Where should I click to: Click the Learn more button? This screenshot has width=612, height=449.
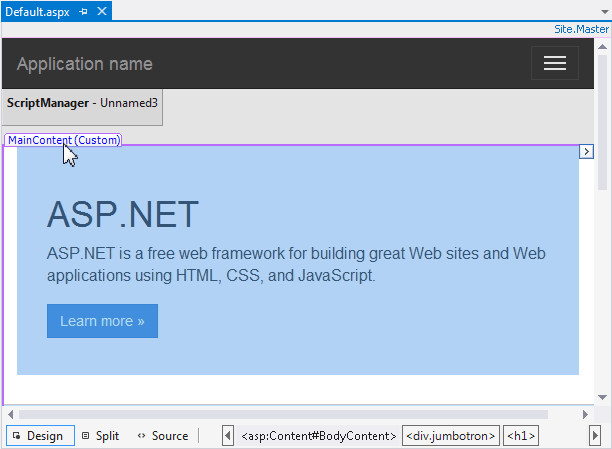(102, 321)
